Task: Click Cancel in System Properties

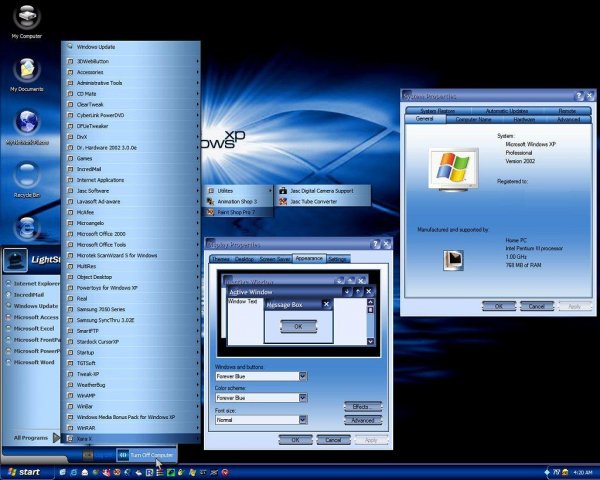Action: point(536,306)
